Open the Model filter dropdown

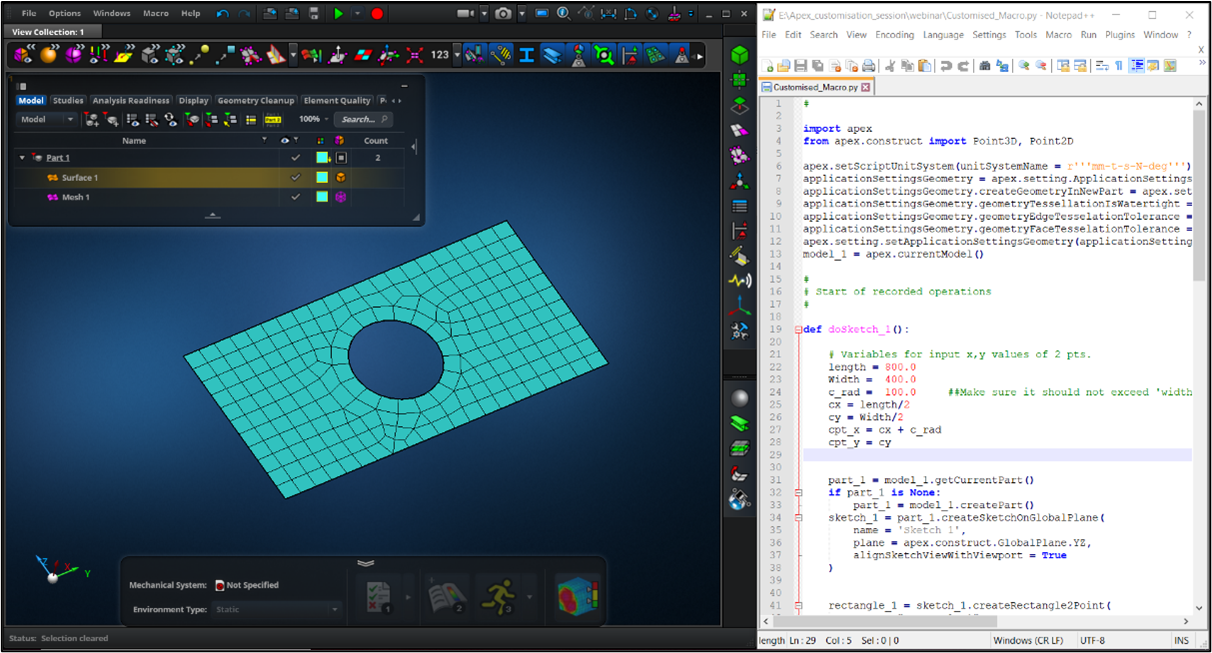[x=47, y=119]
